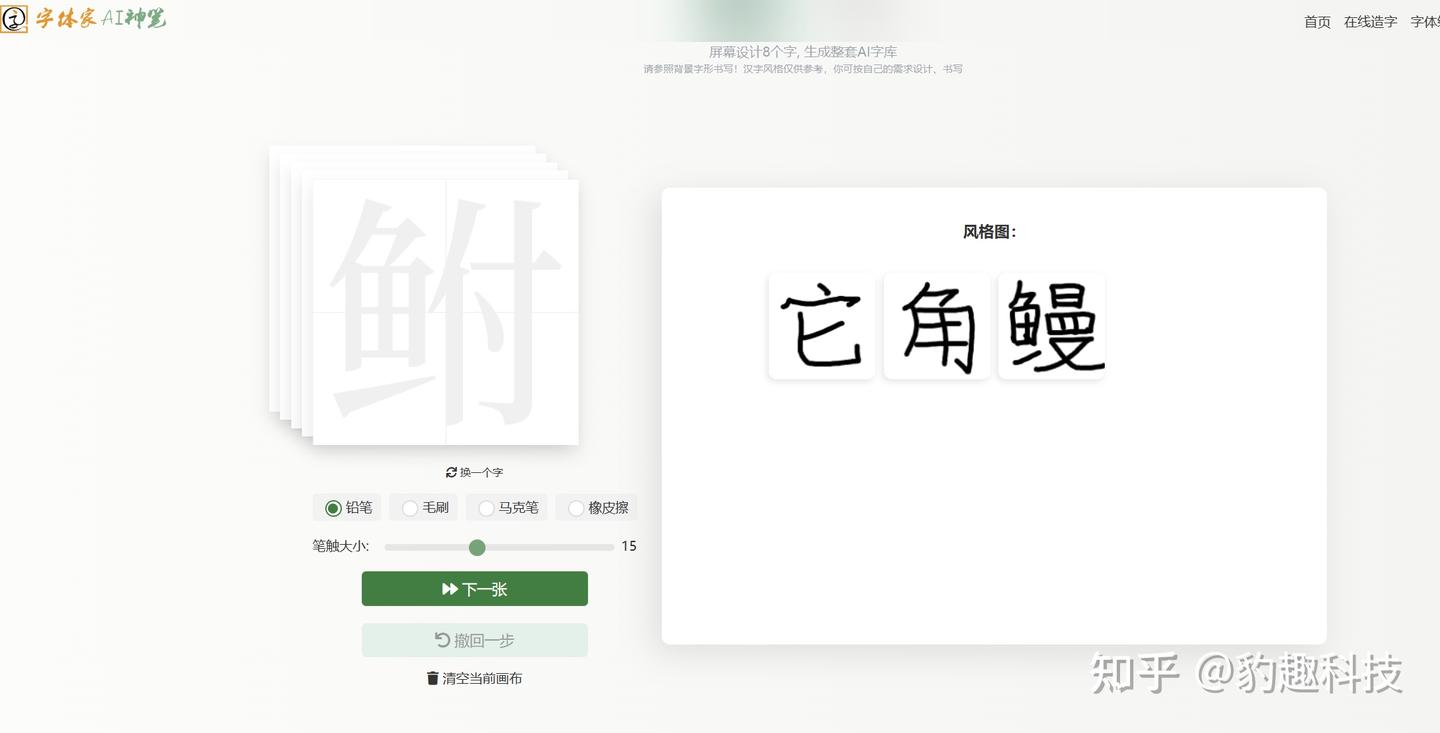The height and width of the screenshot is (733, 1440).
Task: Click the undo arrow icon on 撤回一步
Action: coord(442,640)
